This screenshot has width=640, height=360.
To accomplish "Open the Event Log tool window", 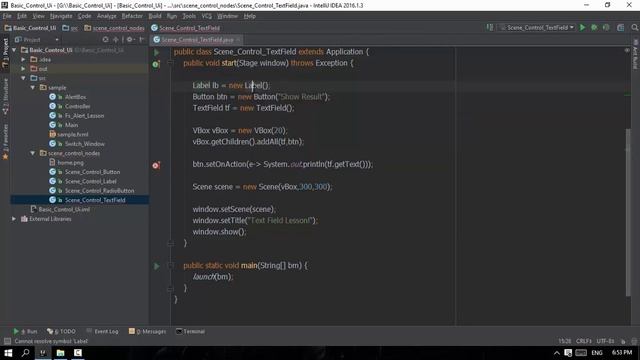I will tap(102, 331).
